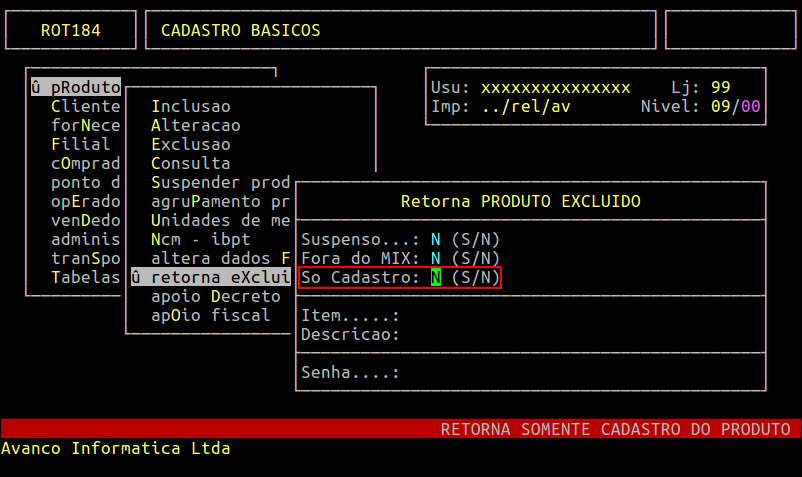Open the 'agruPamento pr' submenu option
802x477 pixels.
click(220, 201)
